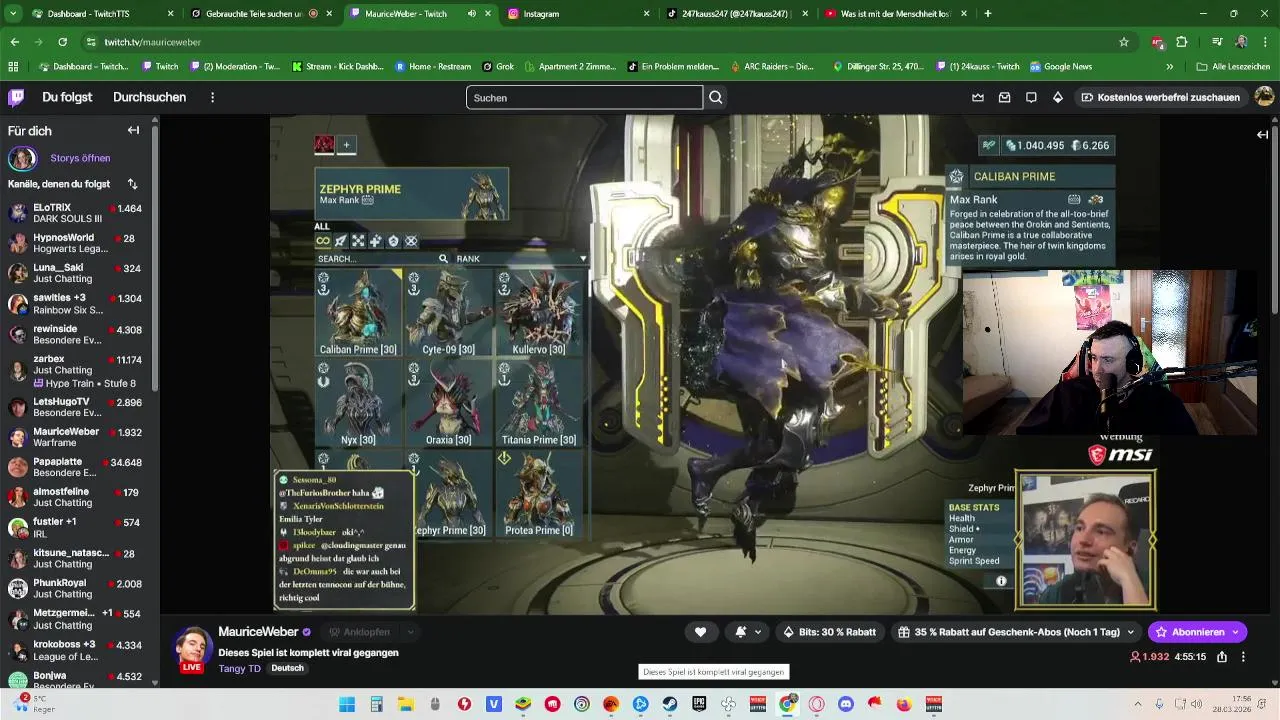Sort the followed channels list
Image resolution: width=1280 pixels, height=720 pixels.
point(132,184)
